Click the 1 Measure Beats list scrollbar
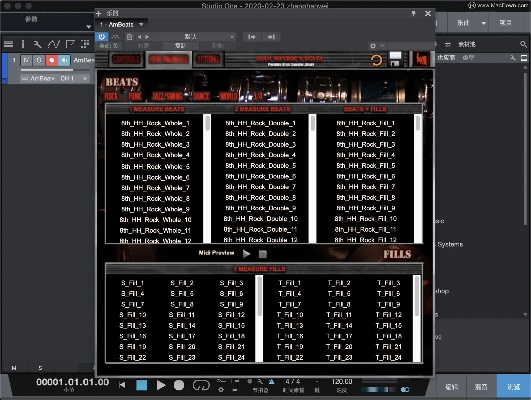This screenshot has height=400, width=531. (x=207, y=178)
